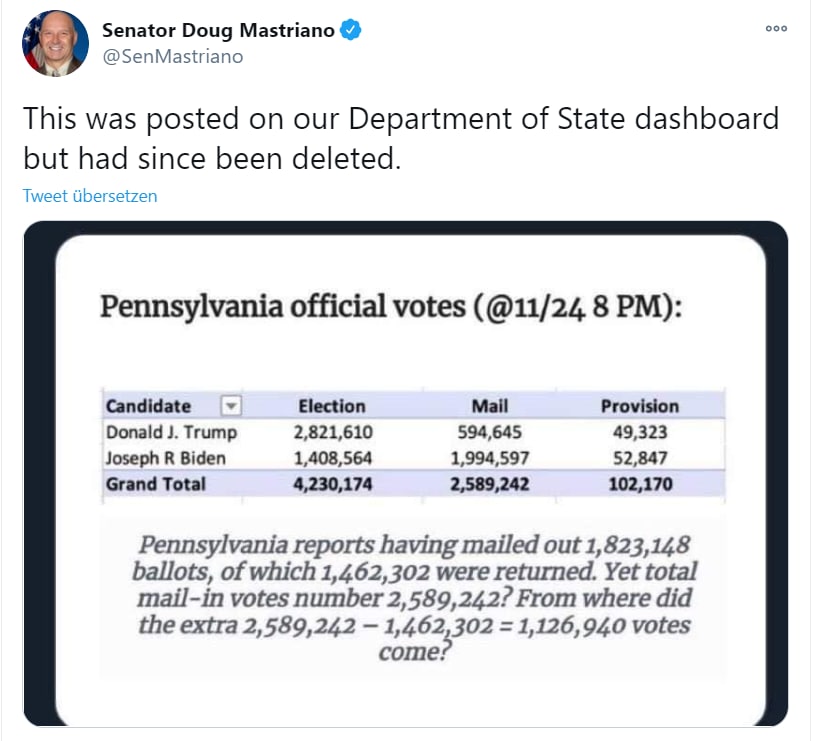The image size is (813, 741).
Task: Open the tweet's more options menu
Action: [776, 29]
